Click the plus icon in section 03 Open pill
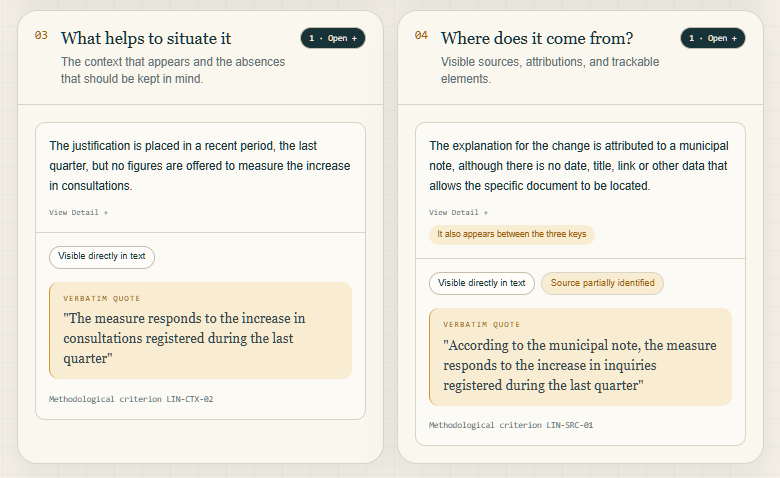This screenshot has height=478, width=780. pyautogui.click(x=354, y=39)
